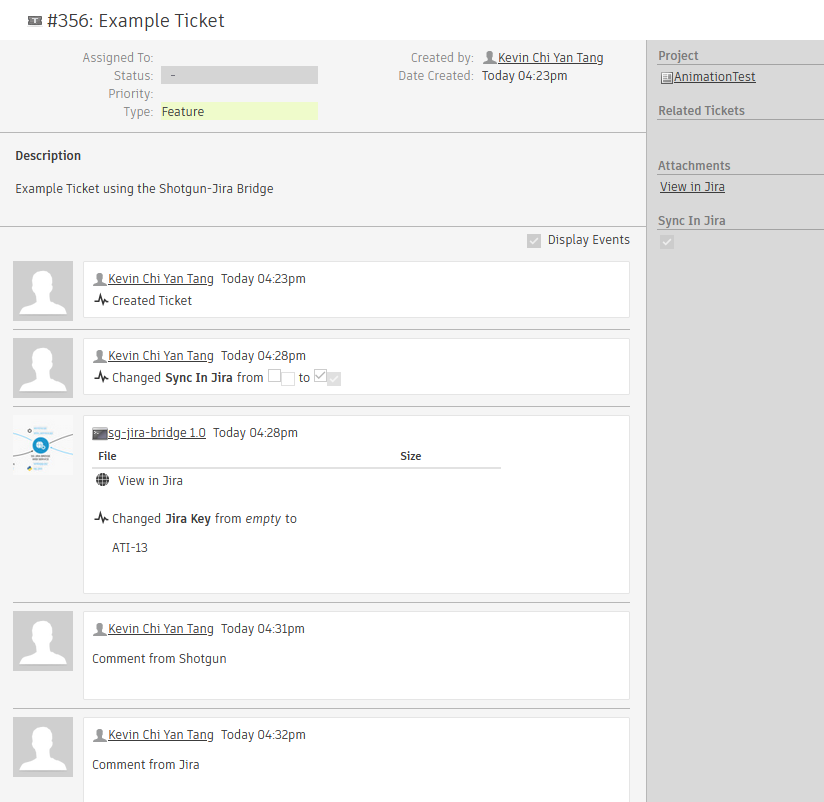Click the pulse icon beside Changed Jira Key
Viewport: 824px width, 802px height.
coord(101,518)
